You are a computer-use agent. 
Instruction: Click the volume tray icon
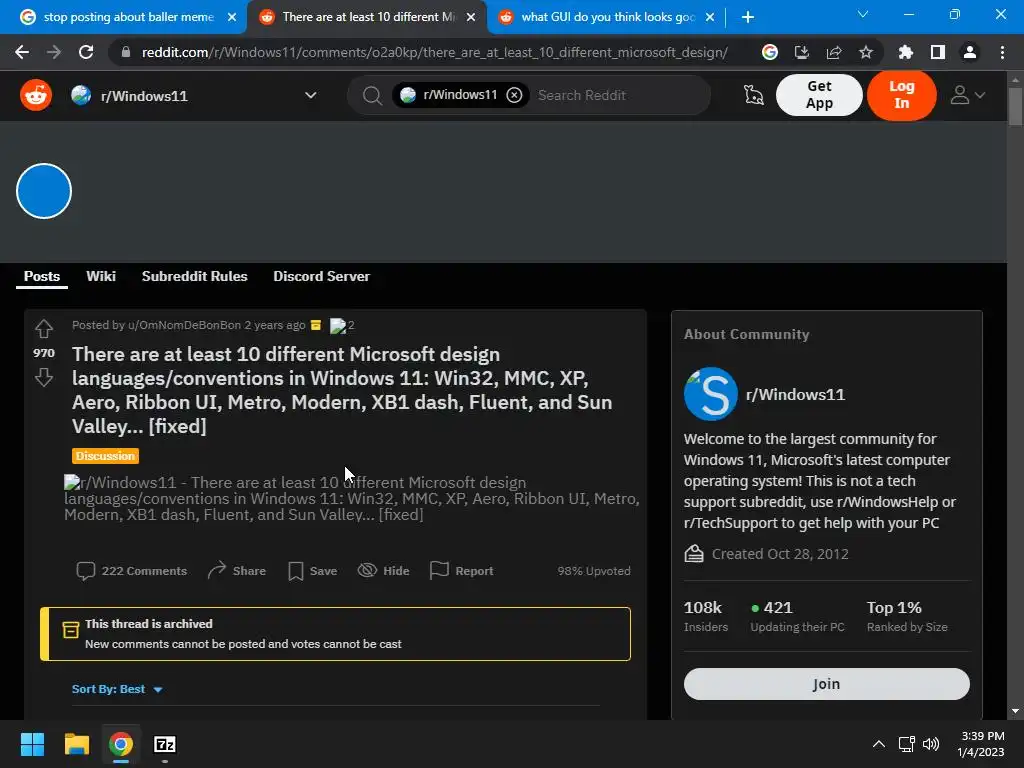click(x=931, y=744)
